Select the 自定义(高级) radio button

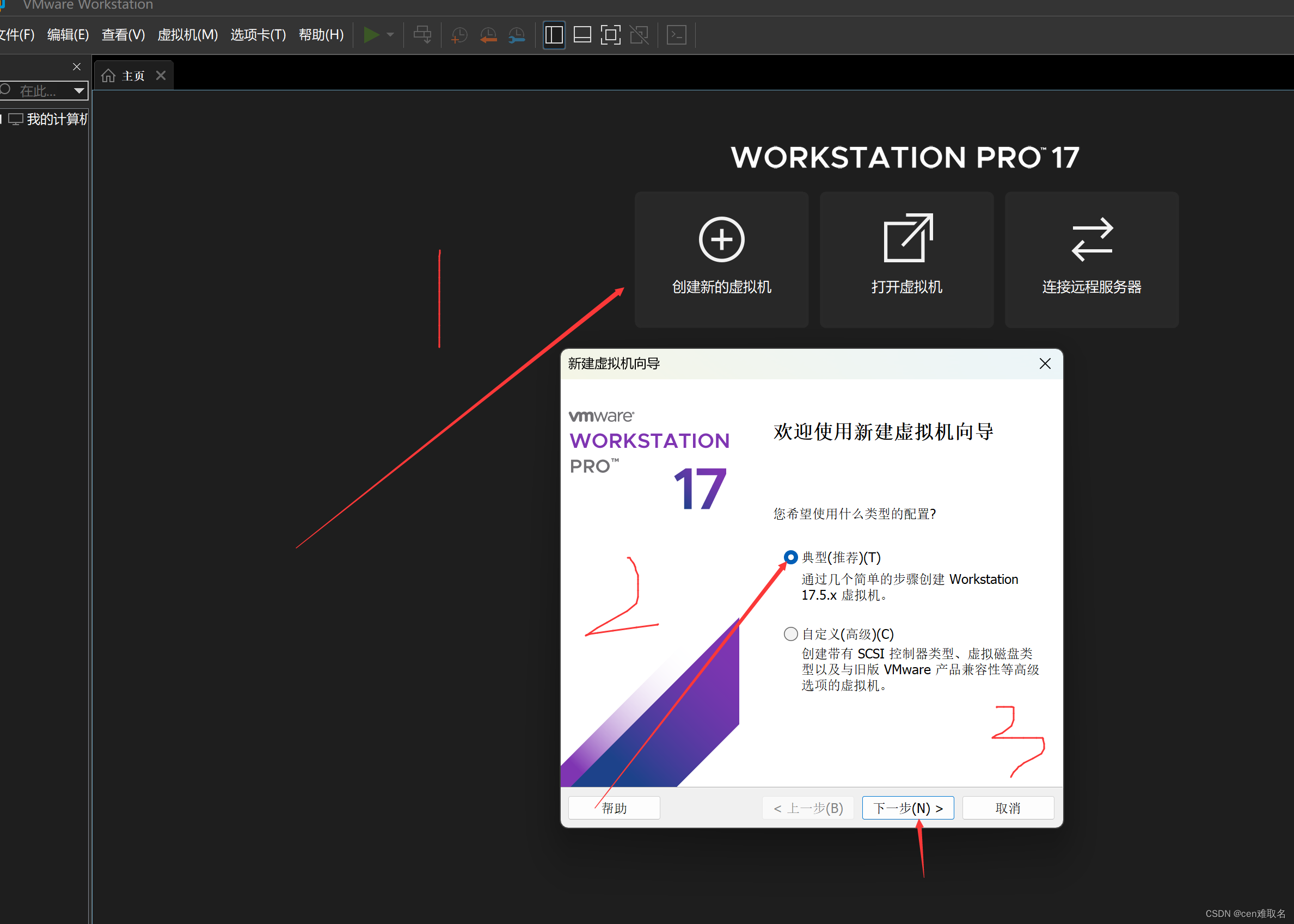pos(790,634)
